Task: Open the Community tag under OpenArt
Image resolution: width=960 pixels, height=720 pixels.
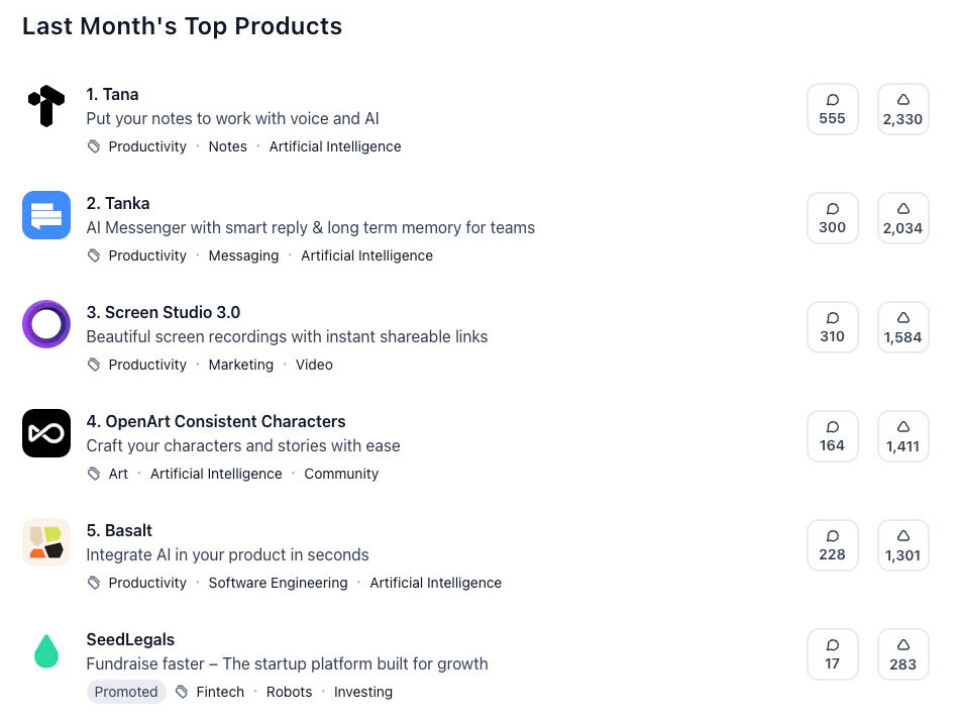Action: click(341, 473)
